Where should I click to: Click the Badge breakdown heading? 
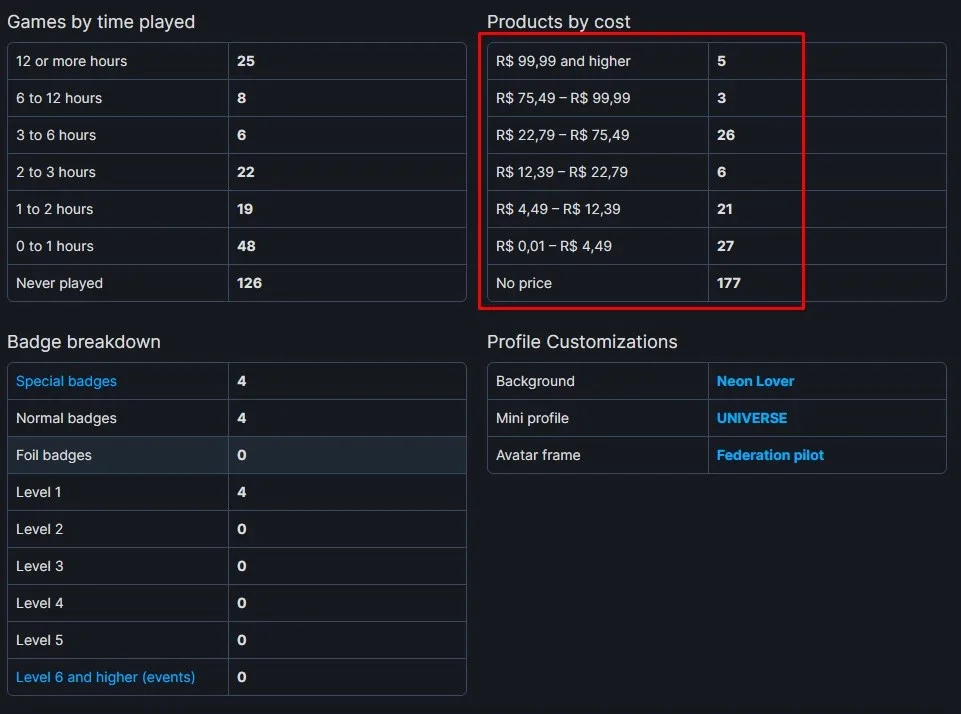pyautogui.click(x=84, y=342)
